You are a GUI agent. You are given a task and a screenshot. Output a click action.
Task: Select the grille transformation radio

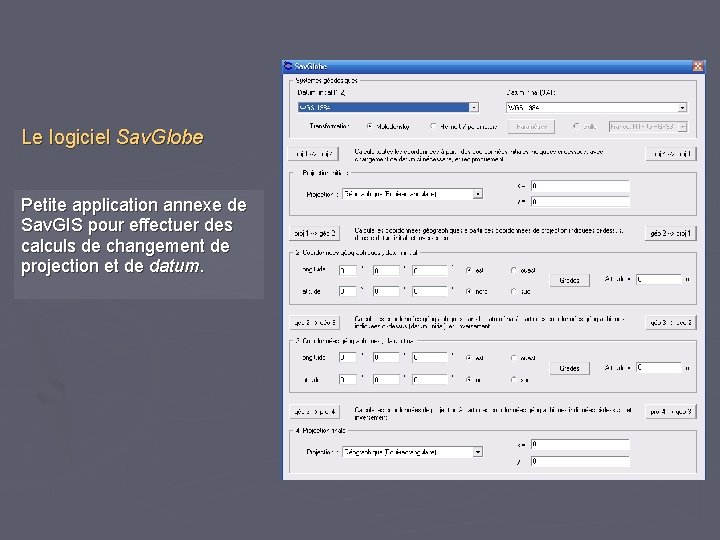(x=576, y=126)
